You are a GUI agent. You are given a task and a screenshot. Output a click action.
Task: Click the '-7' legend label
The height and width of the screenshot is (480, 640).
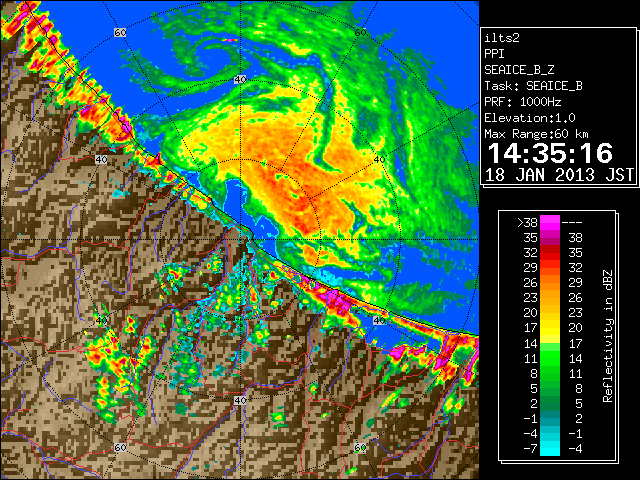[x=530, y=449]
